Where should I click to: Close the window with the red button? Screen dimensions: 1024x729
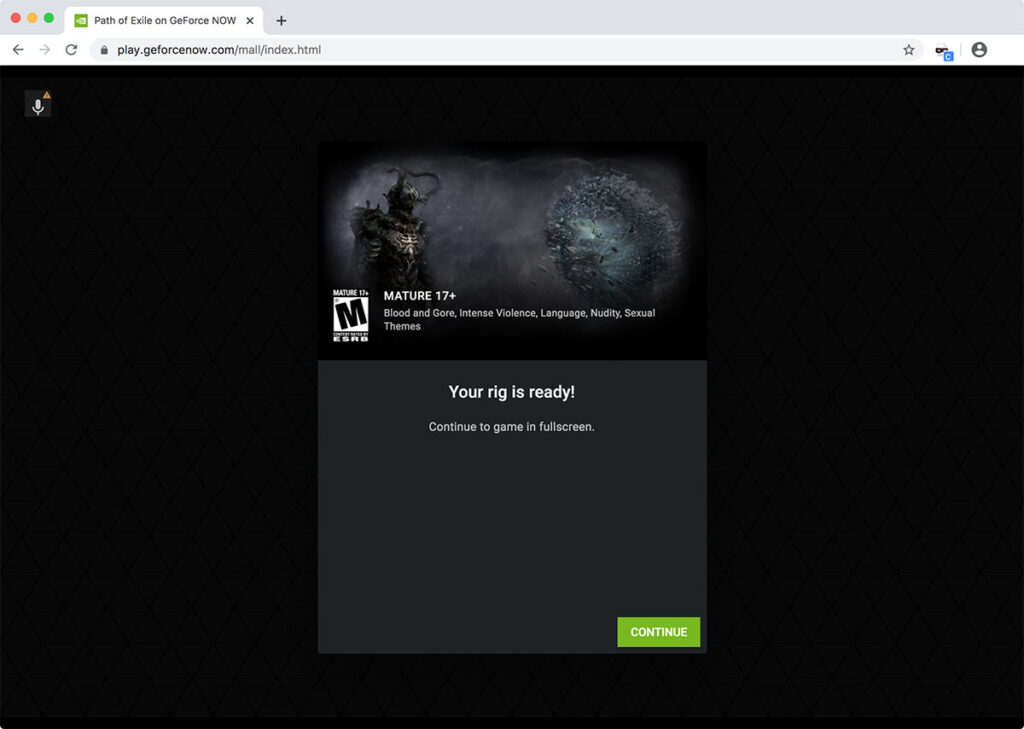click(x=16, y=18)
